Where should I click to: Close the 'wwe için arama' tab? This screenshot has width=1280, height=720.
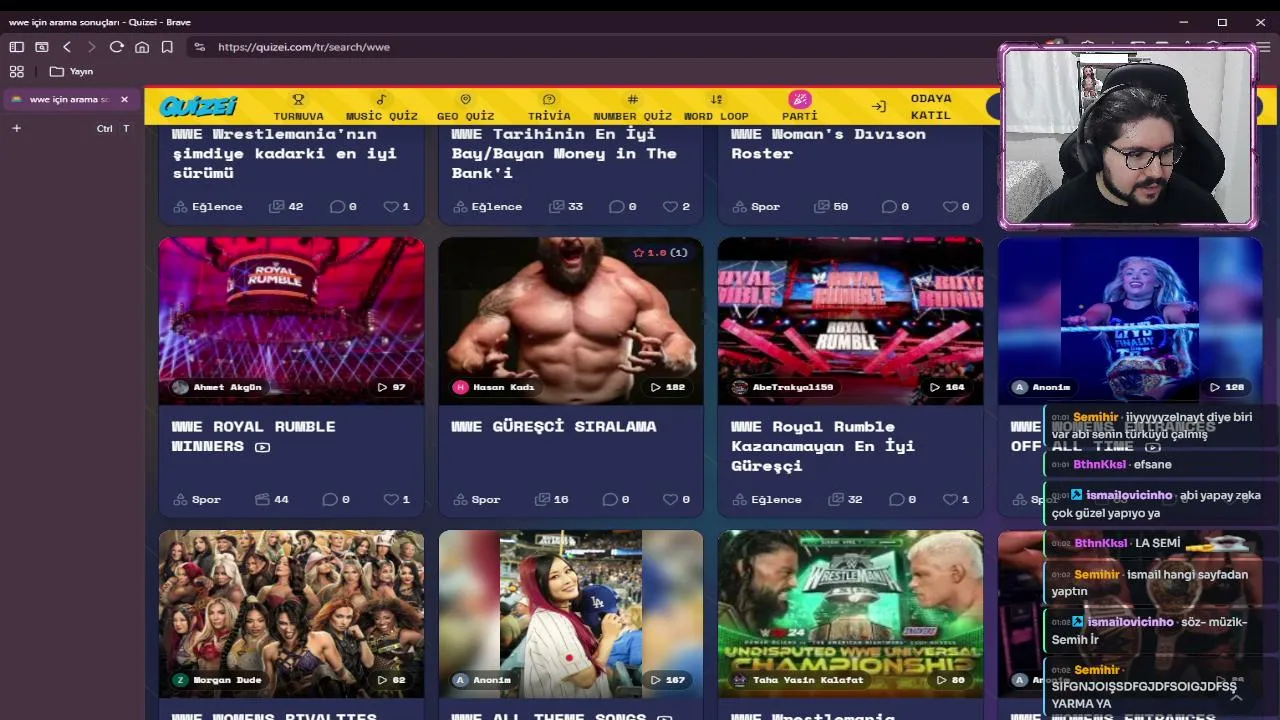124,100
